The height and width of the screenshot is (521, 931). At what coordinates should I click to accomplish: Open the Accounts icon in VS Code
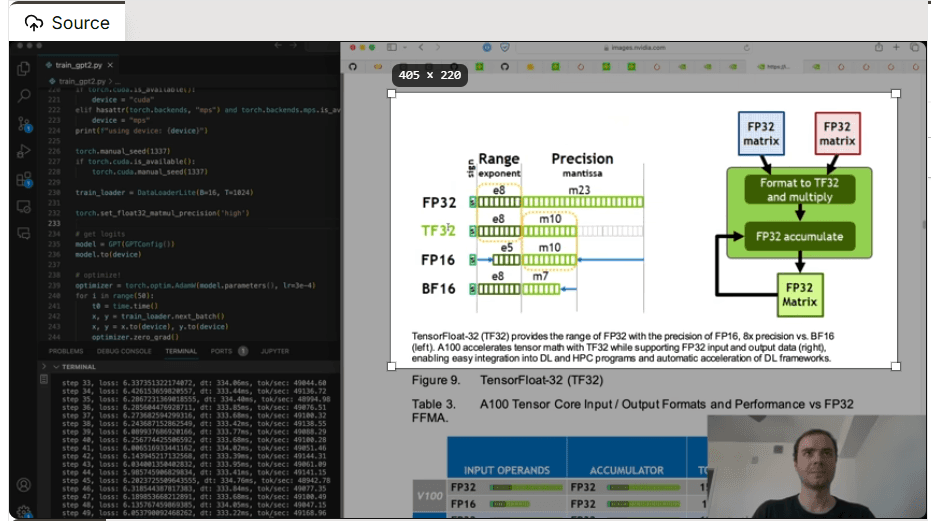pyautogui.click(x=24, y=485)
